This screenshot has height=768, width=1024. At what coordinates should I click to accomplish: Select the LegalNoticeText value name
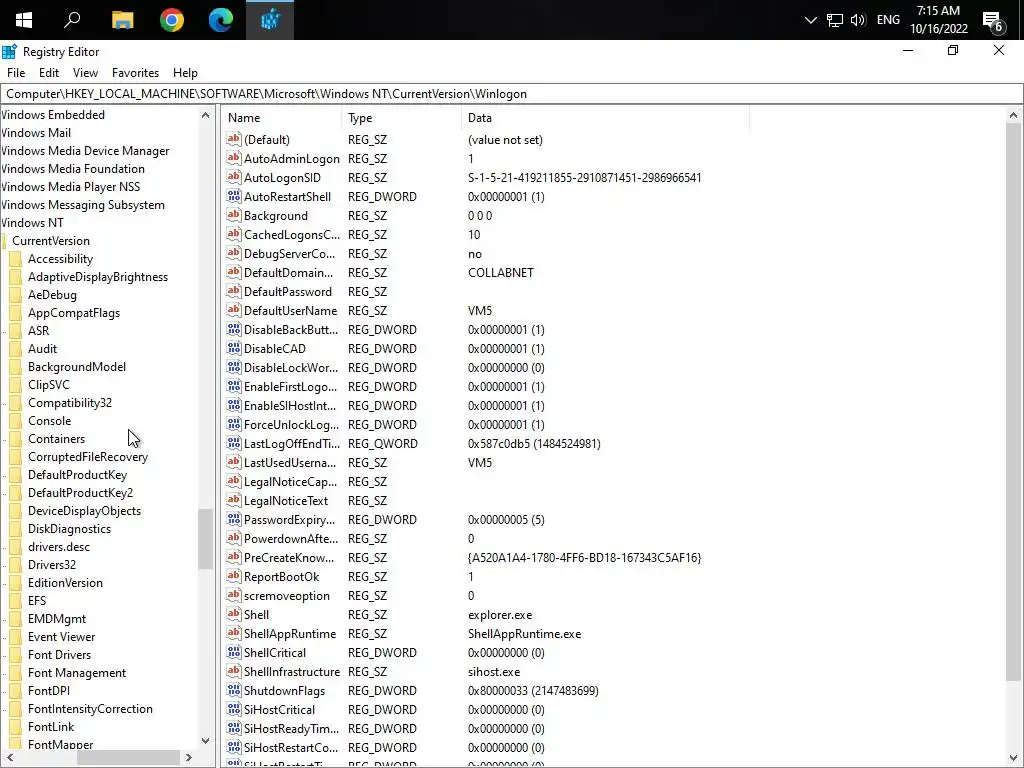(x=286, y=500)
